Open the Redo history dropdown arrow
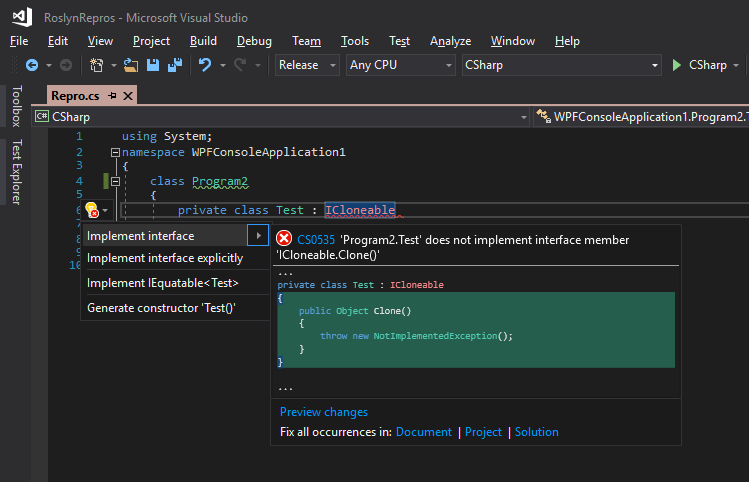Screen dimensions: 749x482 pos(258,65)
